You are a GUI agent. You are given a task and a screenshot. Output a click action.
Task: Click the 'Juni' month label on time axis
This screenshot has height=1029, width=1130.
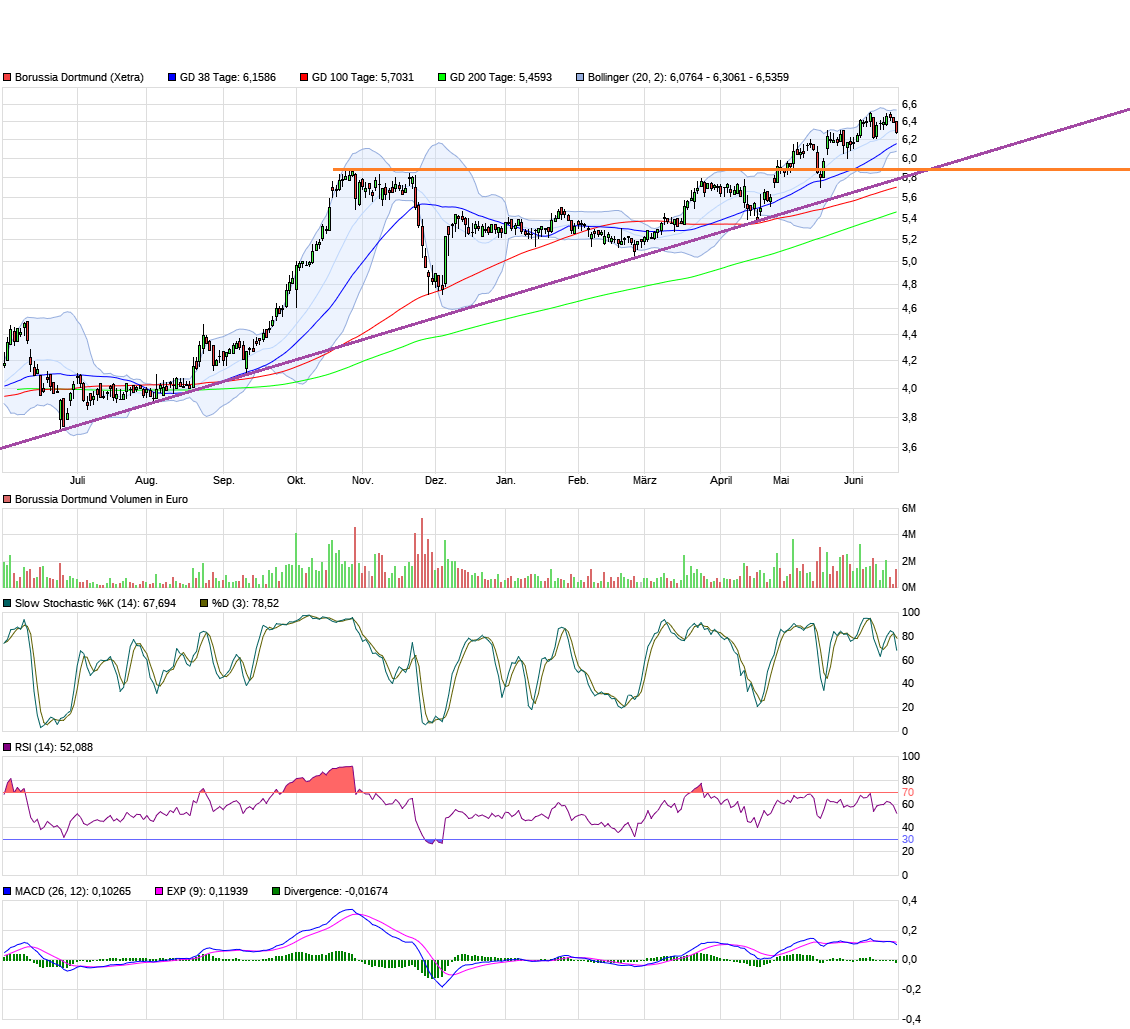853,480
